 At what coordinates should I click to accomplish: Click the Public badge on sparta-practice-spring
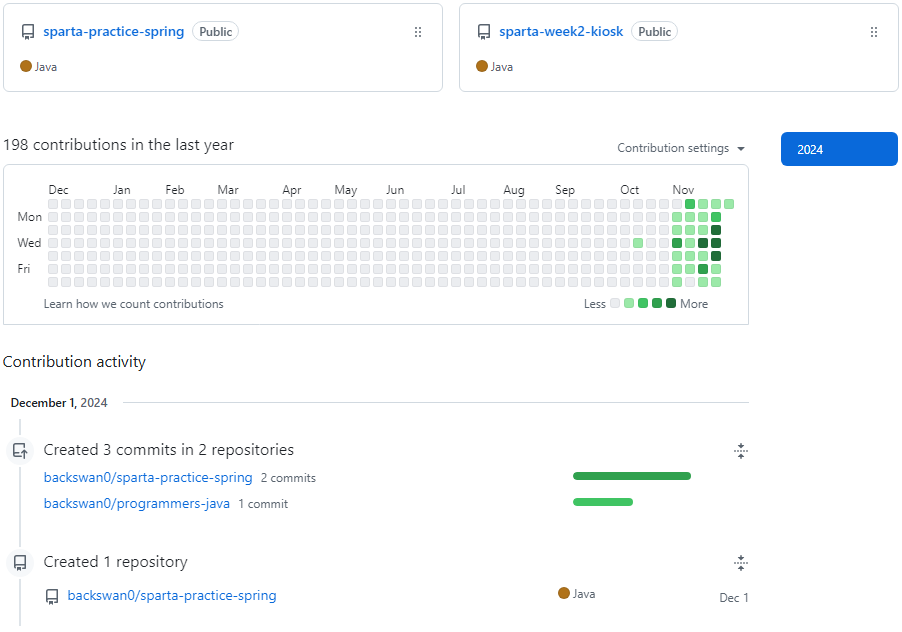click(x=216, y=32)
